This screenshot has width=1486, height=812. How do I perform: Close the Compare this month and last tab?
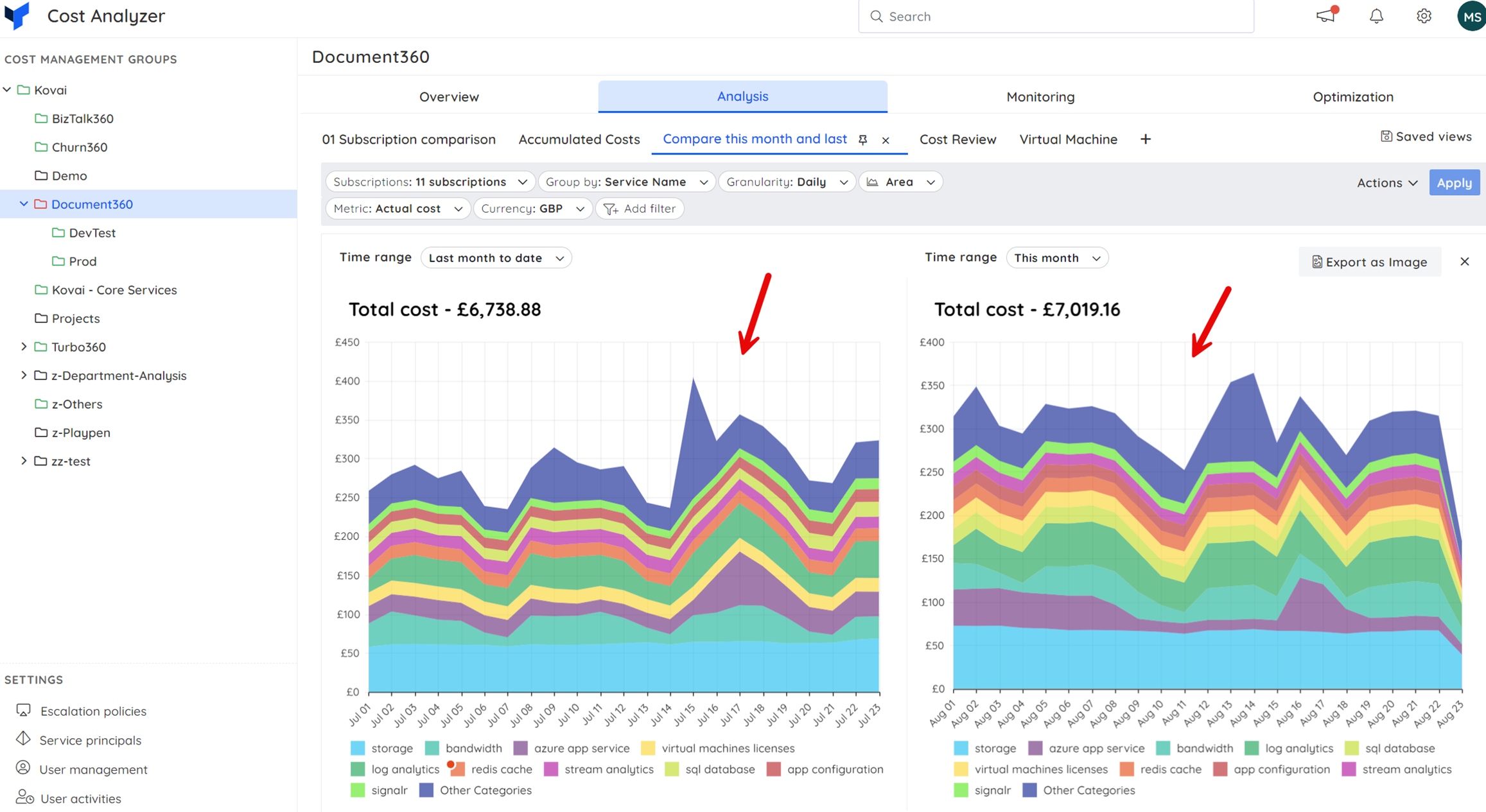(x=886, y=141)
